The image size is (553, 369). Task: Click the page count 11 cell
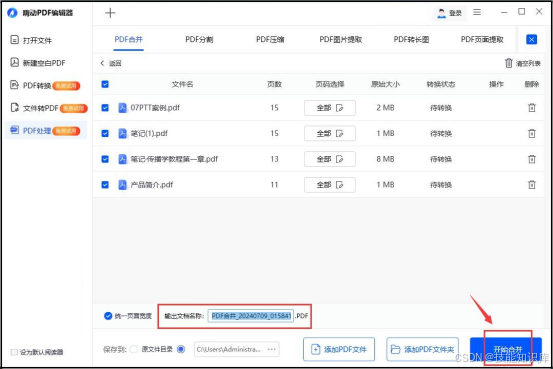tap(274, 184)
